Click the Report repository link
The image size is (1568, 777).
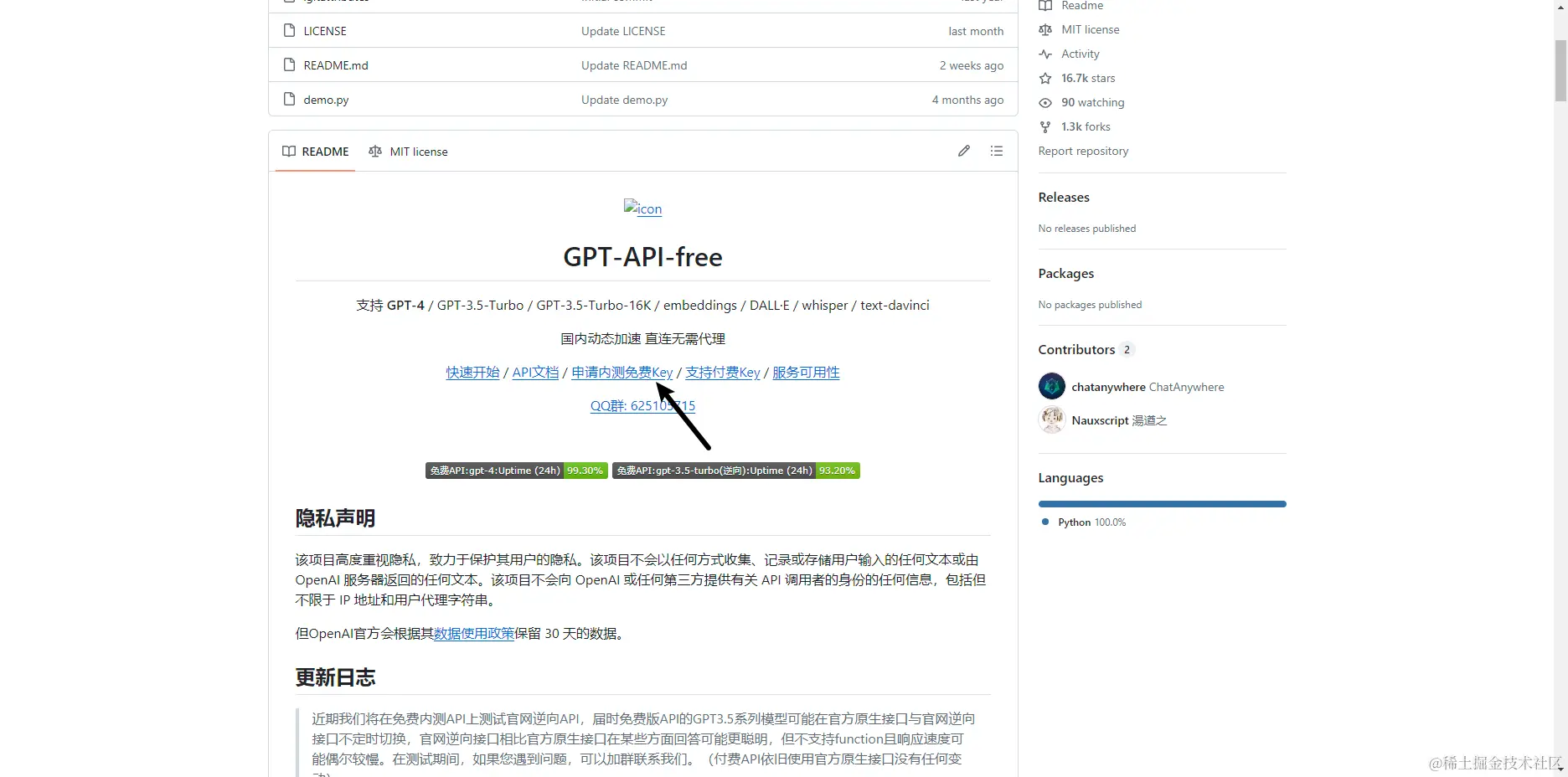click(x=1083, y=152)
